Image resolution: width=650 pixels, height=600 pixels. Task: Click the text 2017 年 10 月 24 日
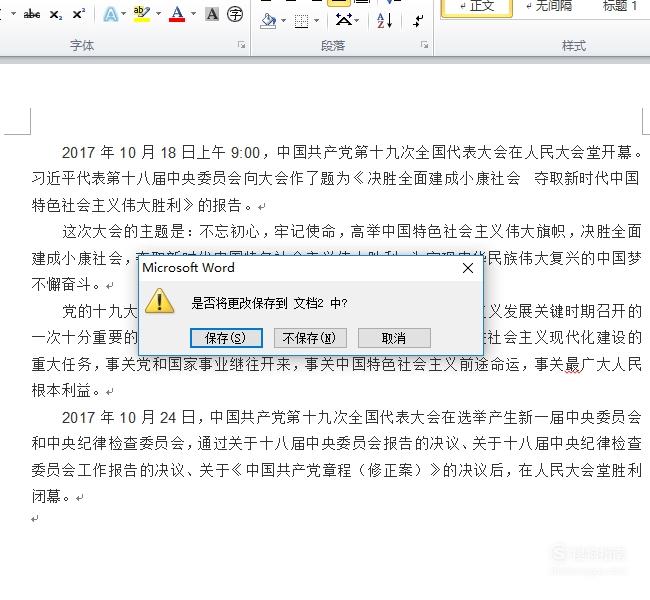click(x=128, y=417)
